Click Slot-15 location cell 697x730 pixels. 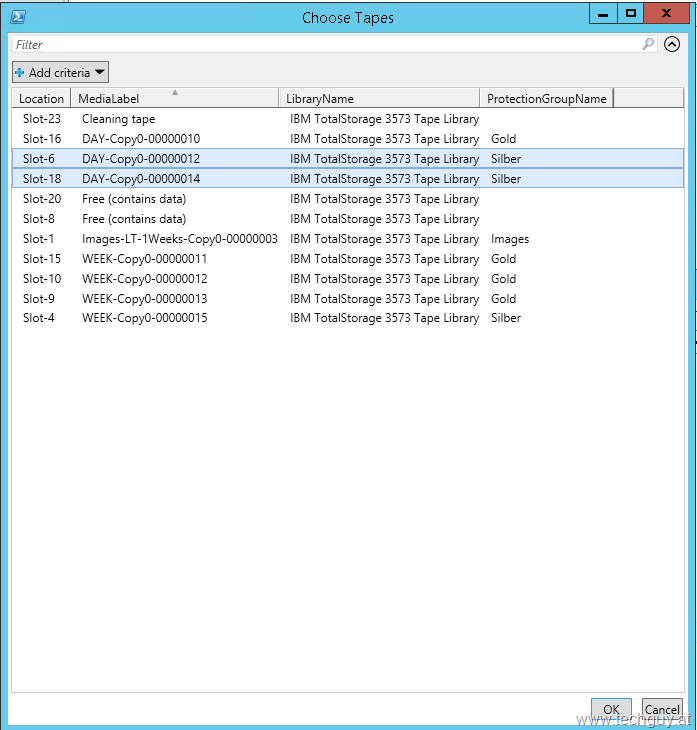(x=42, y=259)
